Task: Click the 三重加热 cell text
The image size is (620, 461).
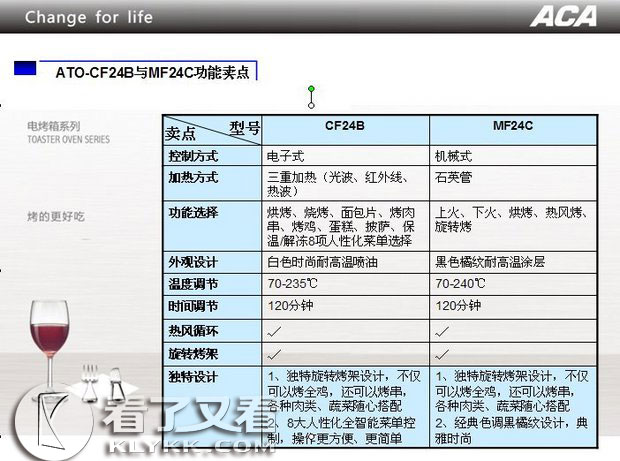Action: point(338,184)
